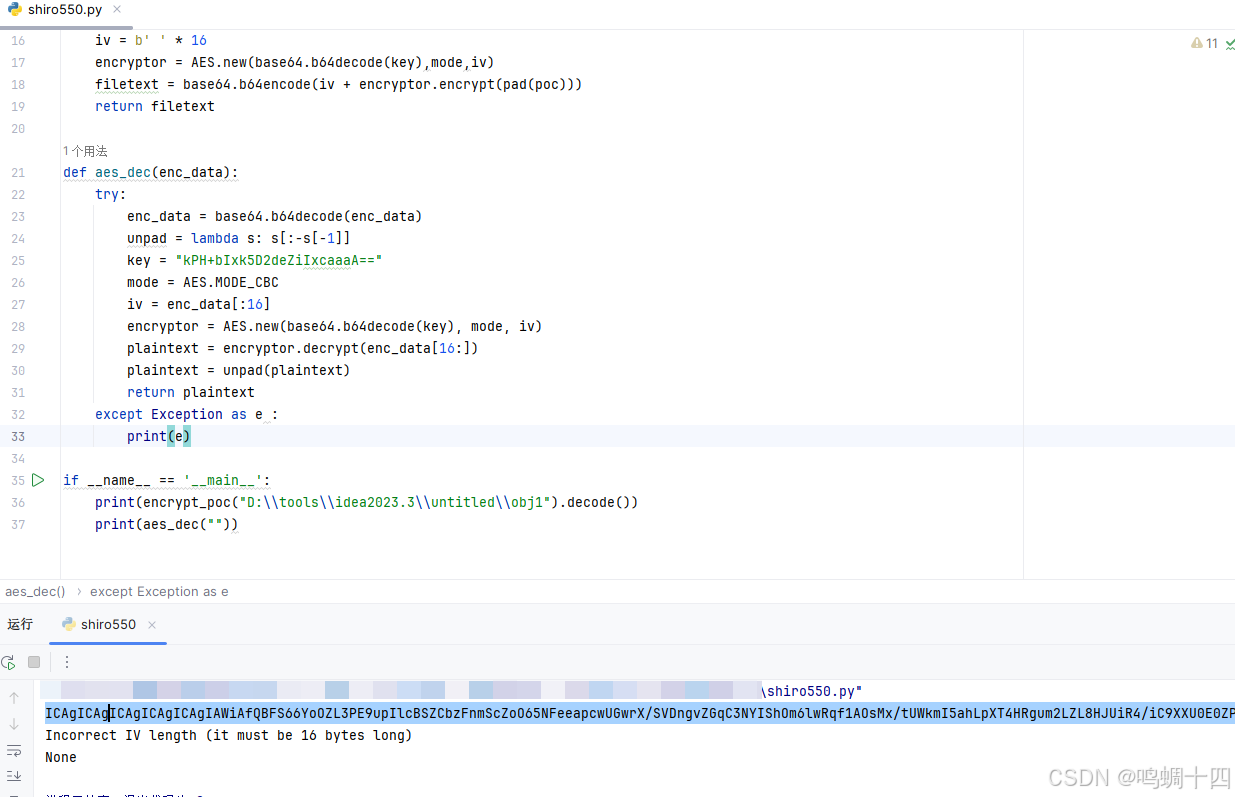
Task: Click the 'def aes_dec(enc_data):' line
Action: click(x=151, y=172)
